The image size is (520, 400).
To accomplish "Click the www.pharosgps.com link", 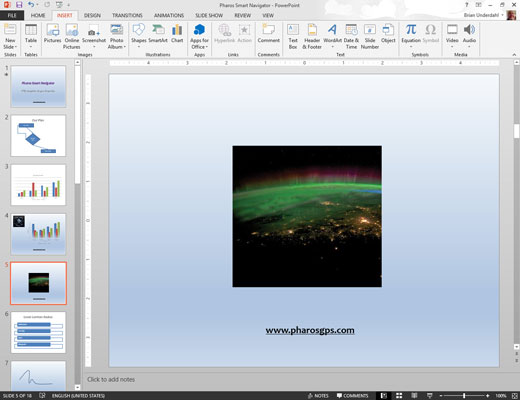I will point(310,330).
